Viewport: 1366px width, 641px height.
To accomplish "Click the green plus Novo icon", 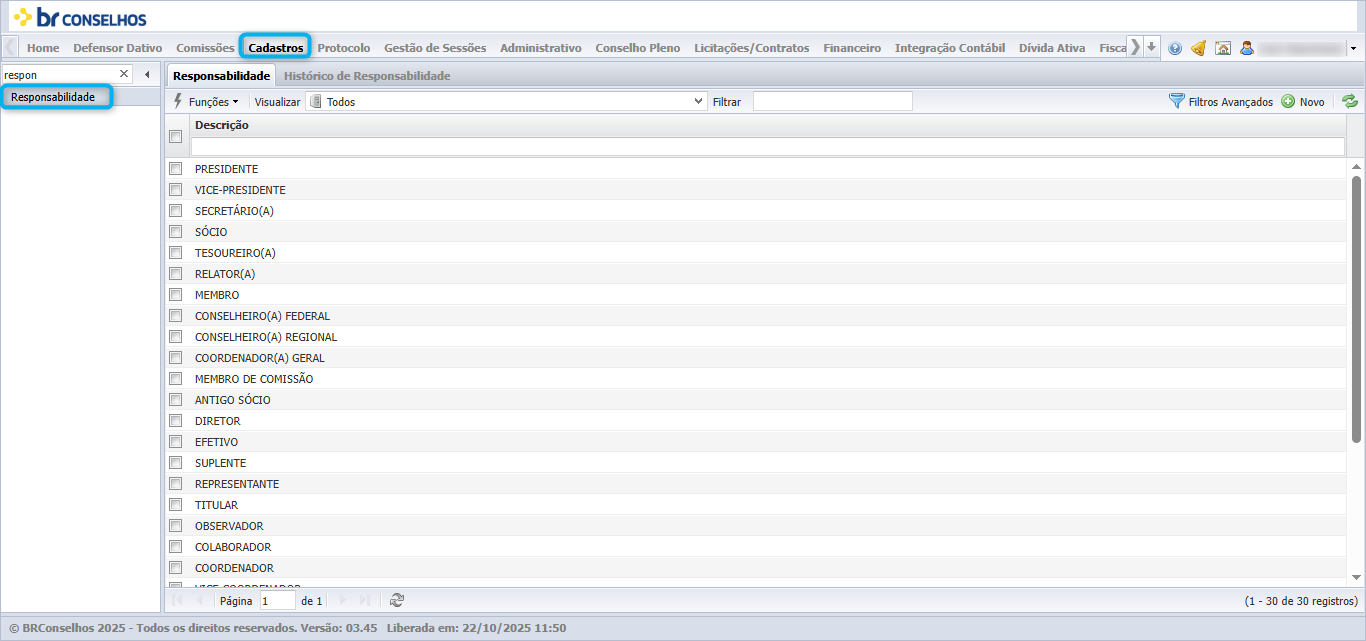I will click(1288, 101).
